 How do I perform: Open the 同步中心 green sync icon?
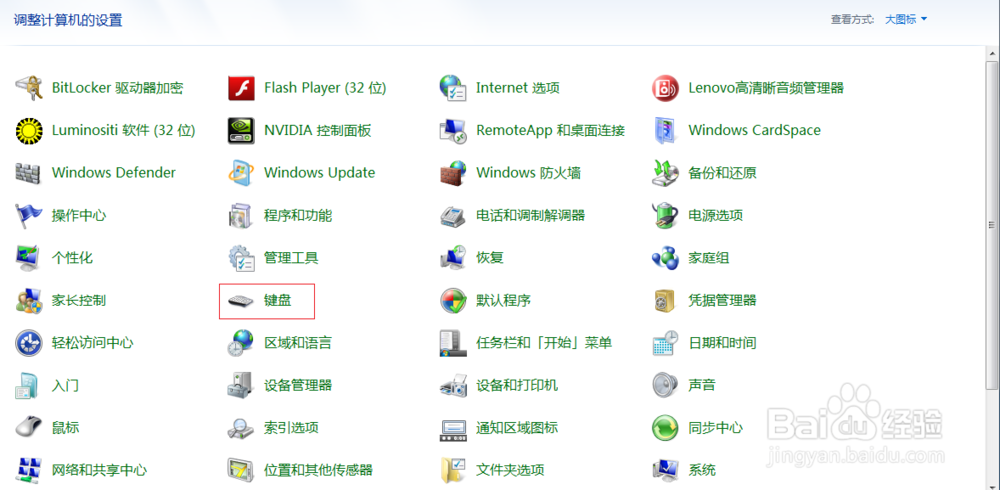coord(665,428)
